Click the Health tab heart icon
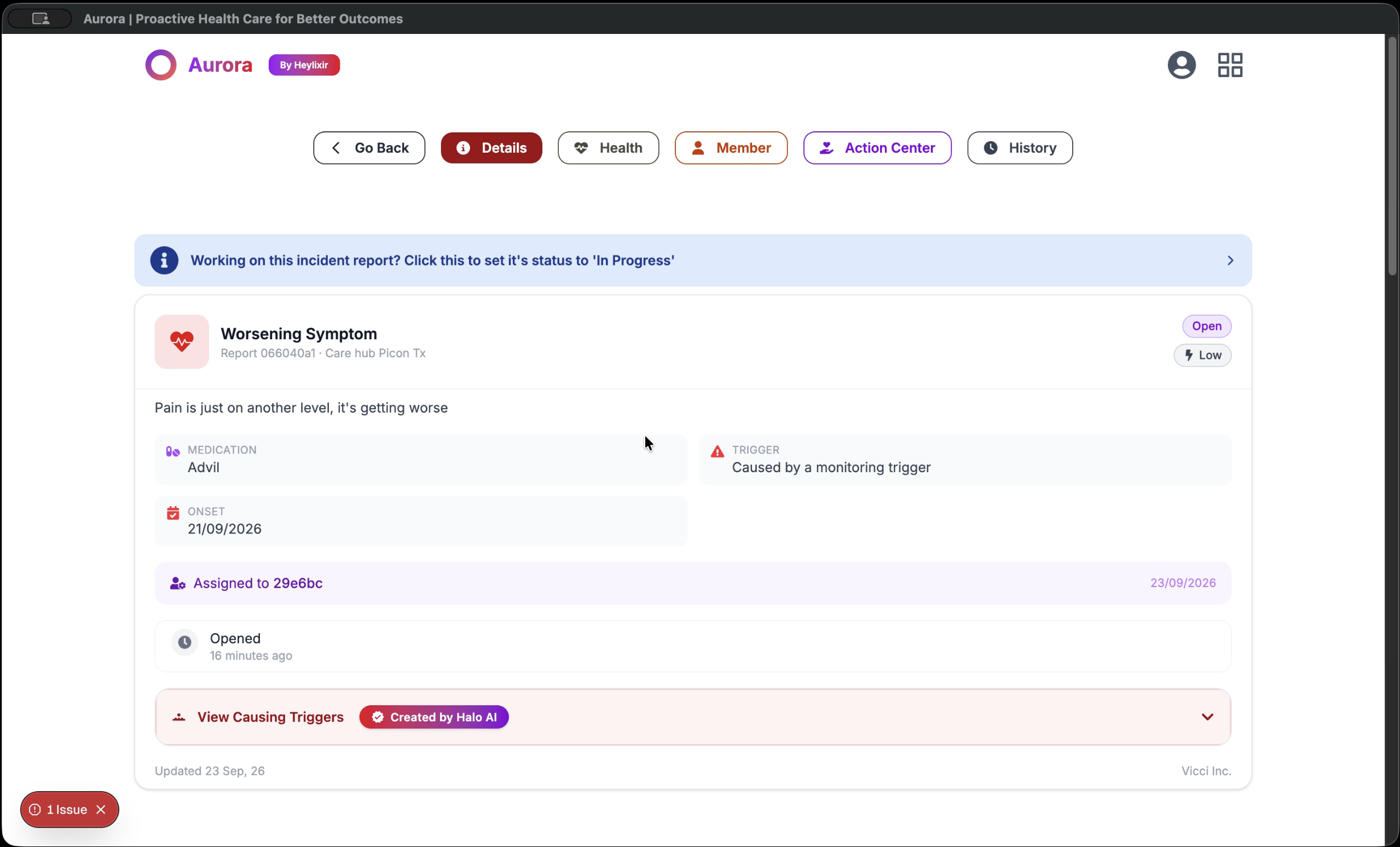The width and height of the screenshot is (1400, 847). (581, 148)
